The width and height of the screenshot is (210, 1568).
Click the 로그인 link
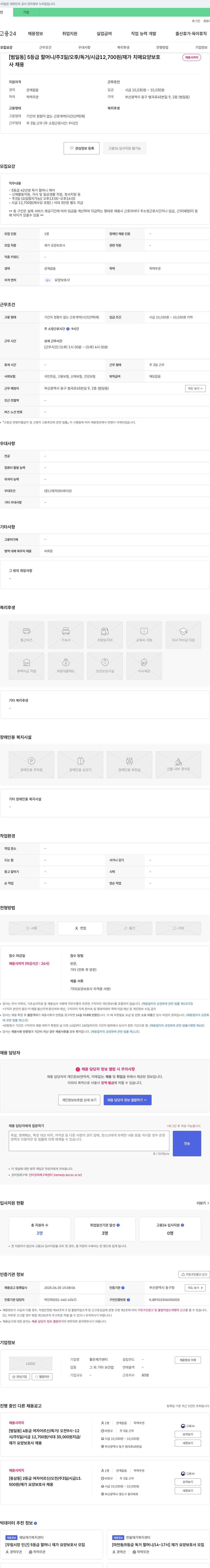pyautogui.click(x=196, y=21)
